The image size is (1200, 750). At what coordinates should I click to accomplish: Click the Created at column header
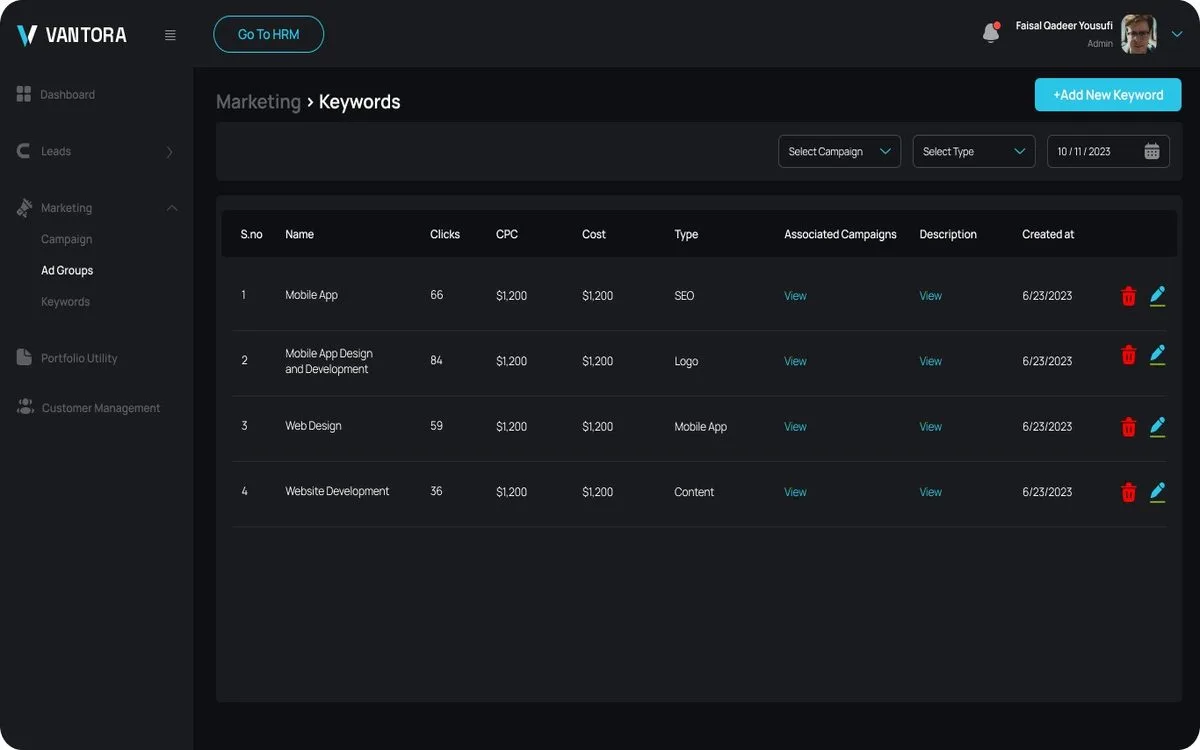point(1048,234)
